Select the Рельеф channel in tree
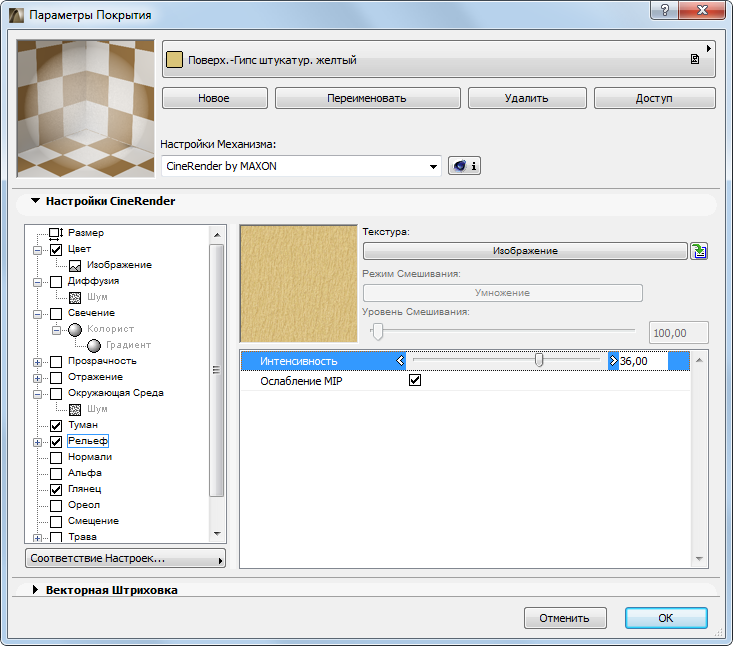This screenshot has width=733, height=646. pyautogui.click(x=88, y=441)
